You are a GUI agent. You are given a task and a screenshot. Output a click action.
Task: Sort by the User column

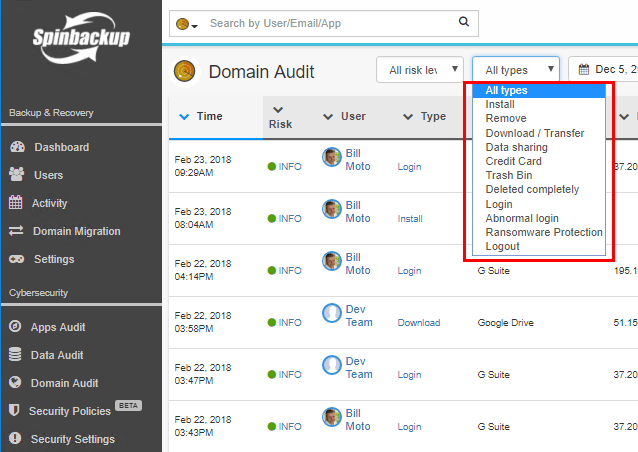click(x=344, y=116)
